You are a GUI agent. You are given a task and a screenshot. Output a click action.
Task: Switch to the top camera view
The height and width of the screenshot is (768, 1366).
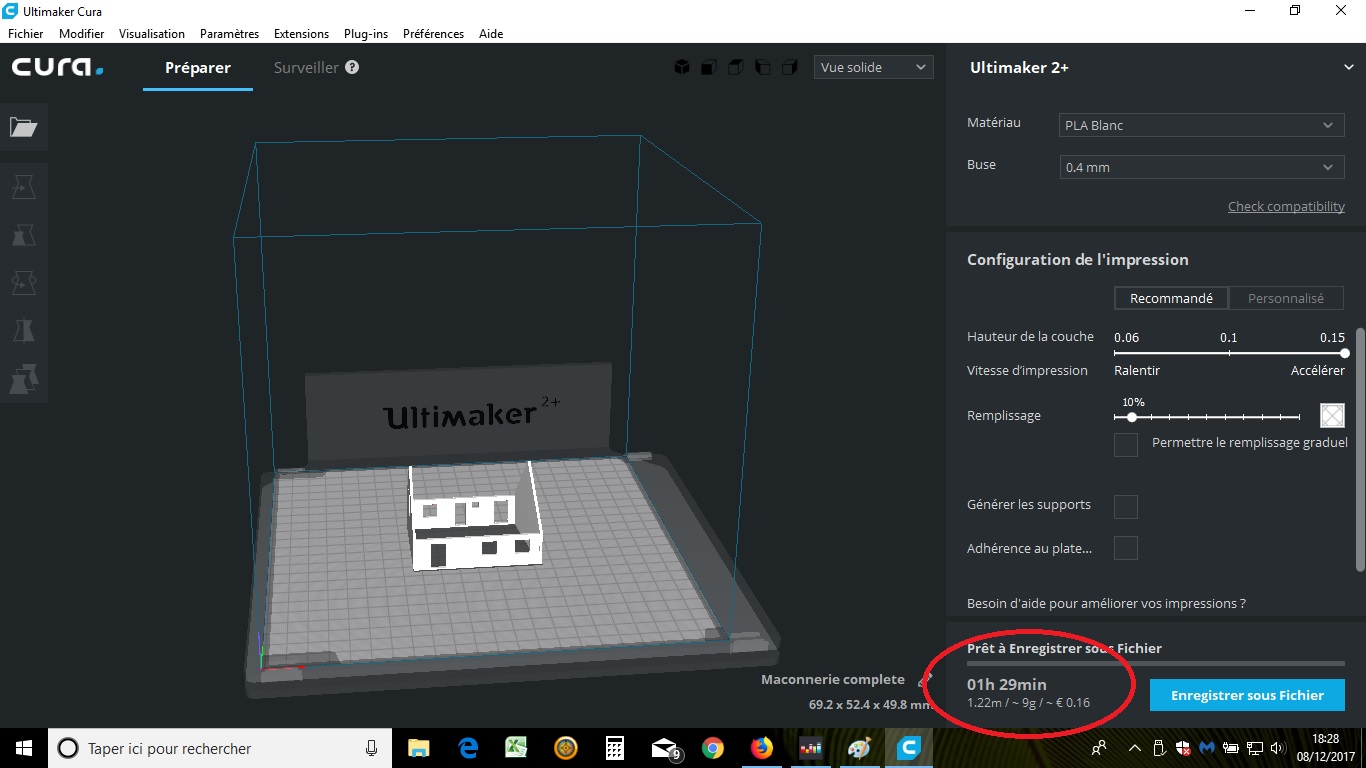pyautogui.click(x=736, y=67)
